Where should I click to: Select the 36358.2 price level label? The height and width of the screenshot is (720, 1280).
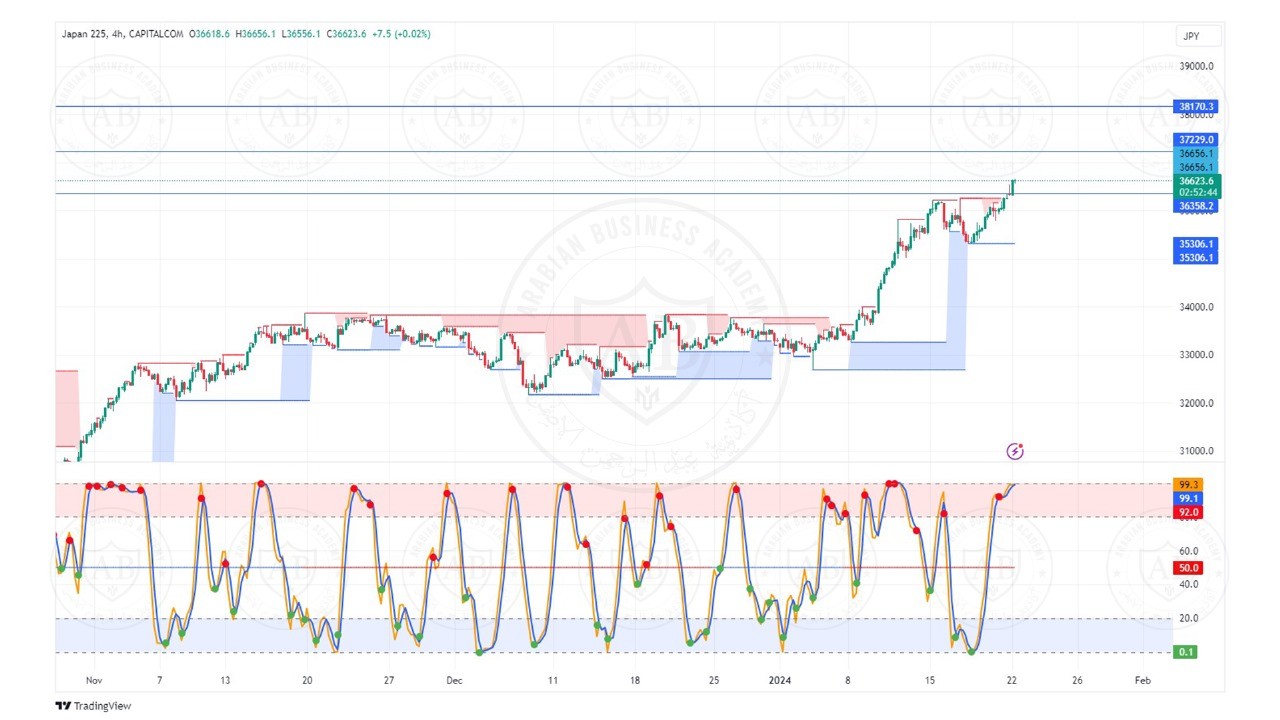(1196, 206)
